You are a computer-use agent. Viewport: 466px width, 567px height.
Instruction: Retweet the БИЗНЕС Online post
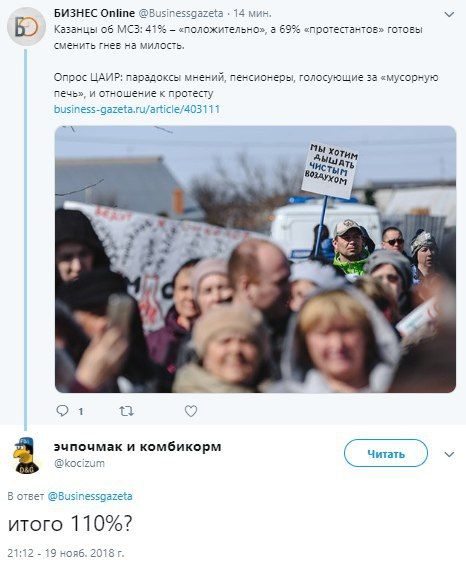[x=126, y=411]
